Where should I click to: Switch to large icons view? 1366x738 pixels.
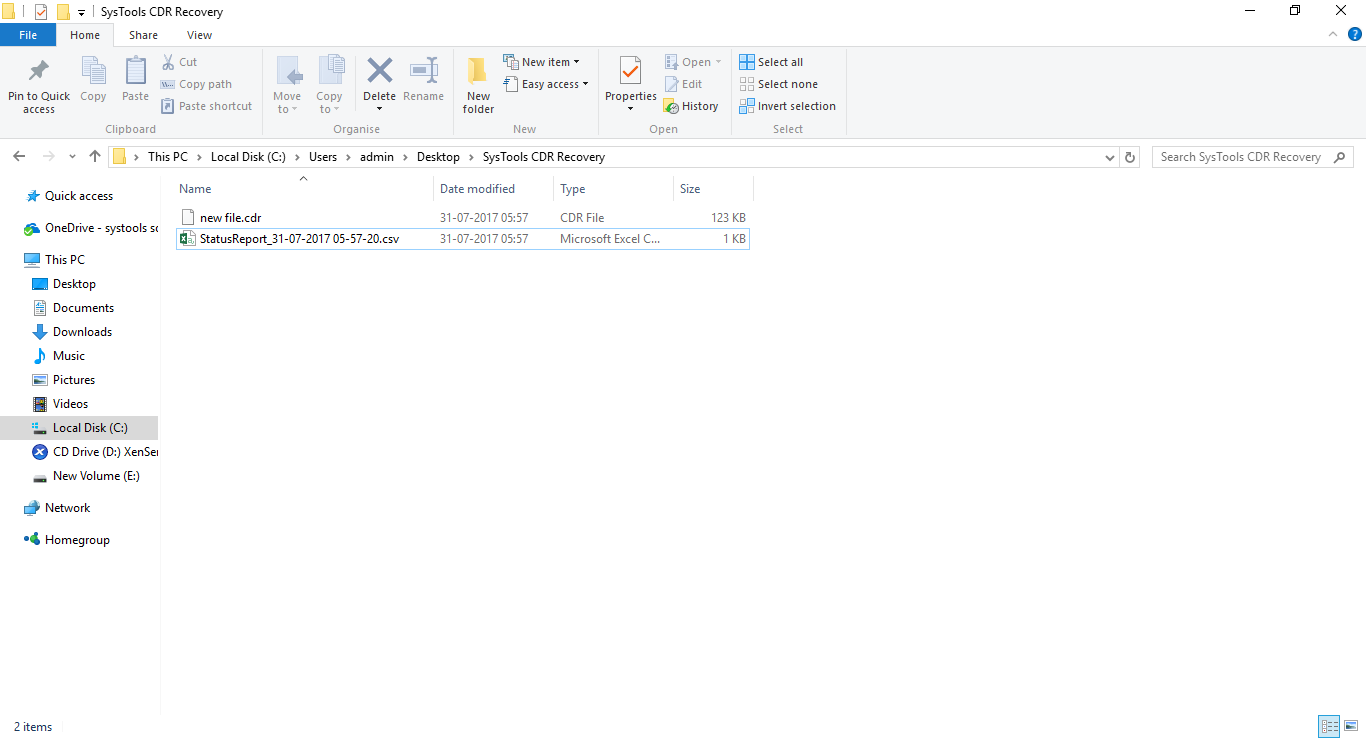(1351, 727)
